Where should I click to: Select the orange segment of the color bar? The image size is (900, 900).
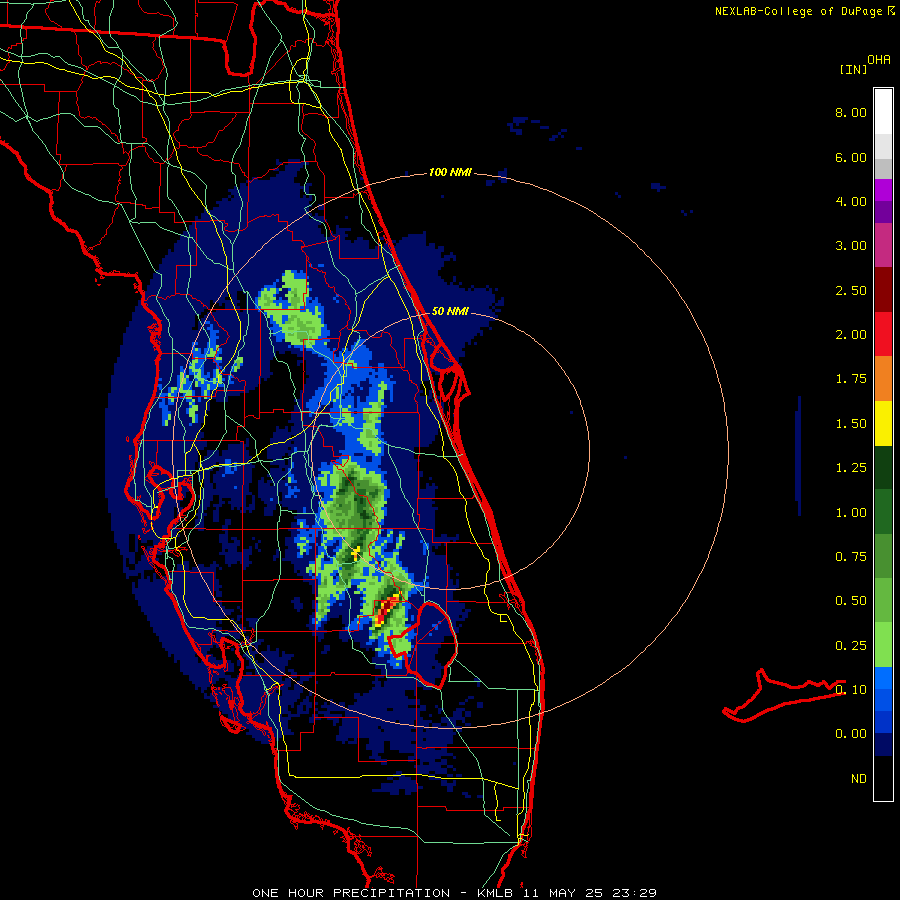click(x=883, y=379)
